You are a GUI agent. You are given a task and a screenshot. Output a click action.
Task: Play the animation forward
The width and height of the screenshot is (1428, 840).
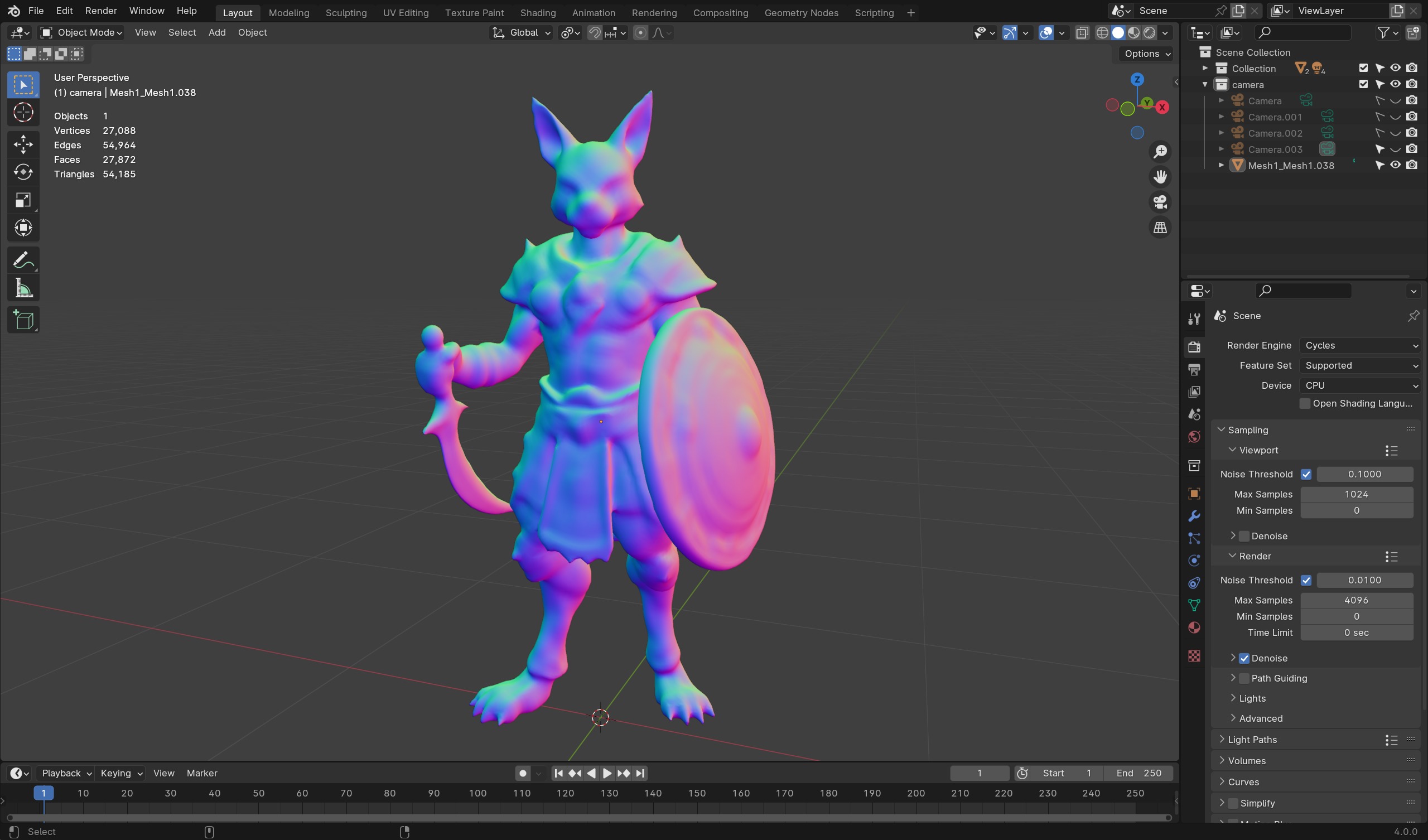607,774
